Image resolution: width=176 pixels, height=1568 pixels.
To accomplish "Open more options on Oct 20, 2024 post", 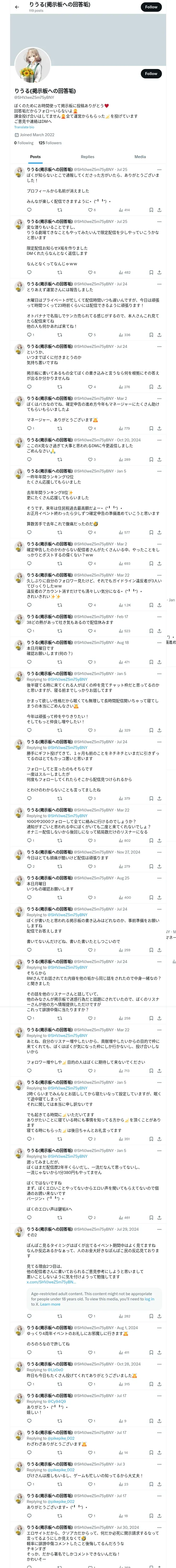I will 159,440.
